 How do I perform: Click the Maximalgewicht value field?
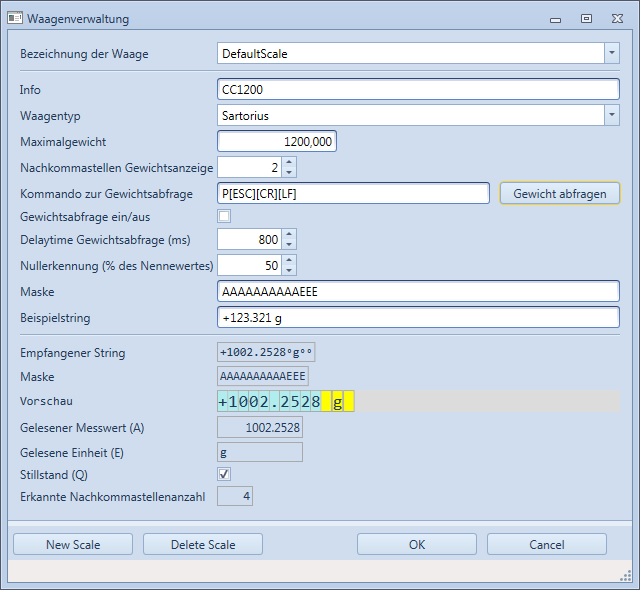click(x=277, y=142)
